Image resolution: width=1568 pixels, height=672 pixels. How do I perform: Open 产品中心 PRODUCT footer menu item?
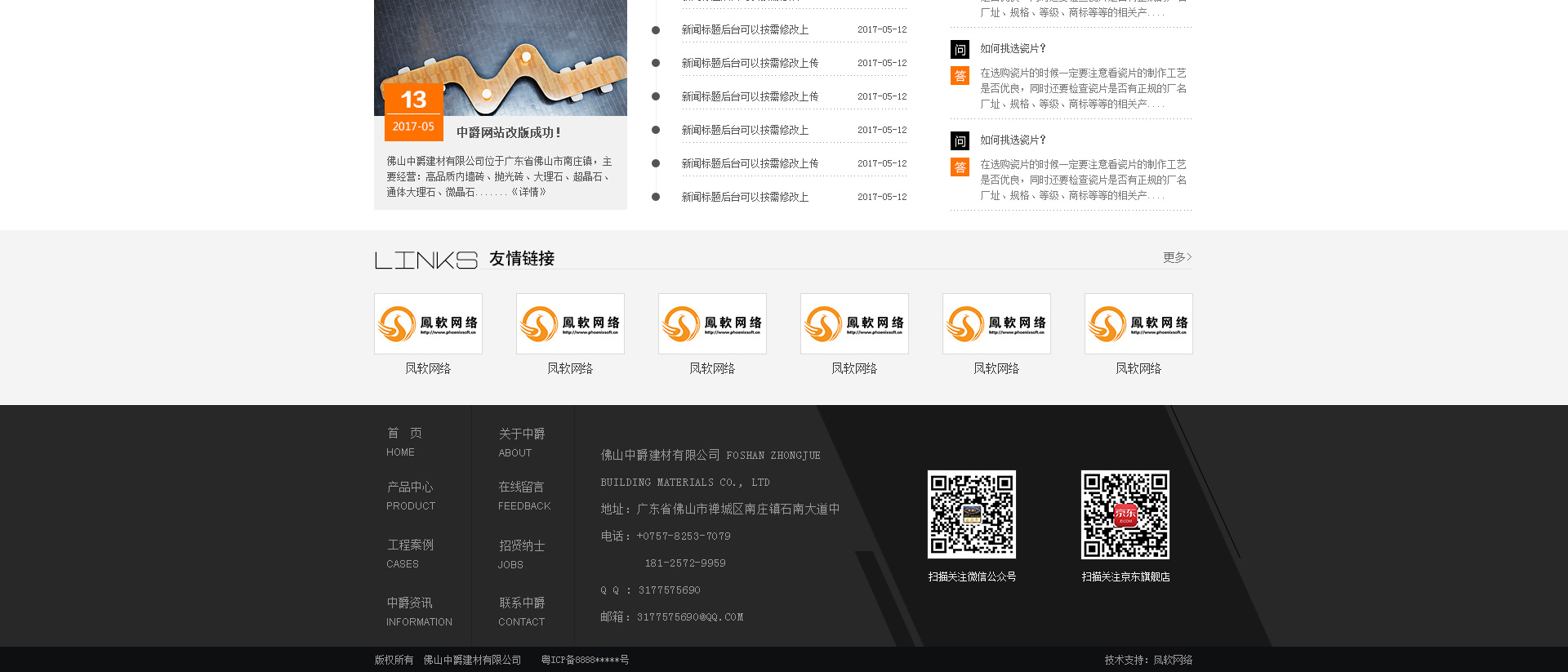click(410, 496)
